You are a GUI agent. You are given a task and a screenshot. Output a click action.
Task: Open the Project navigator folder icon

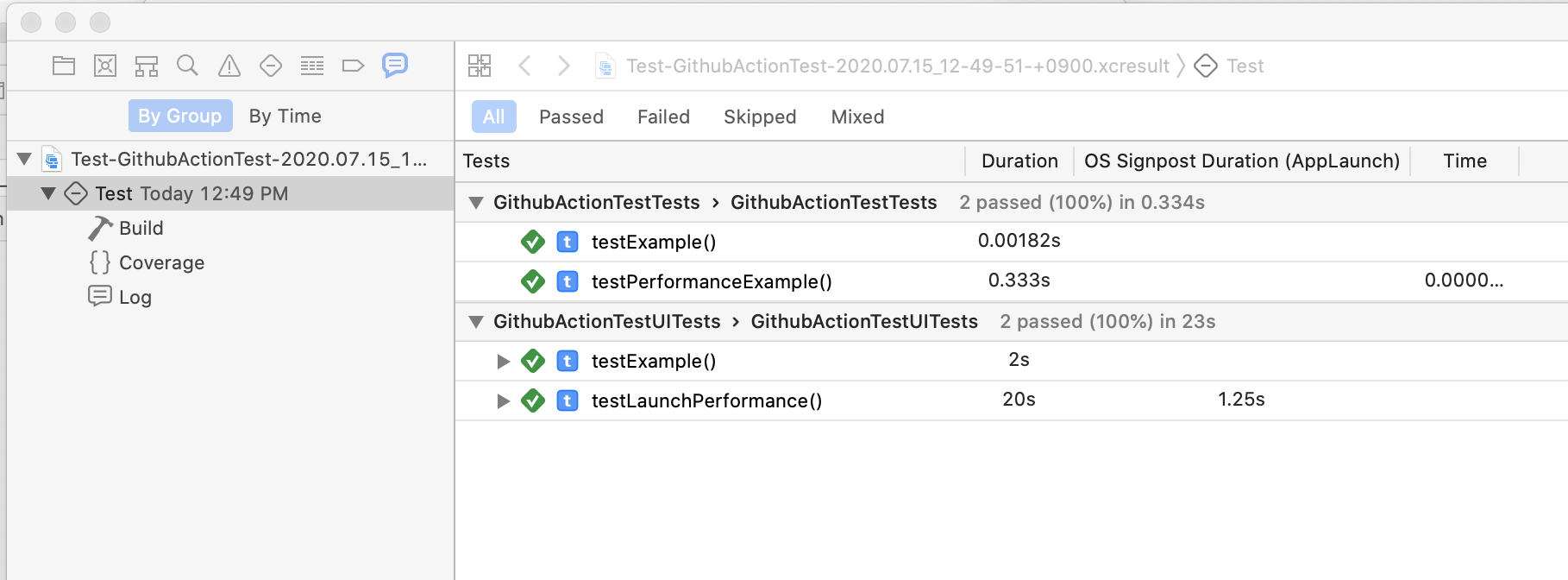64,66
